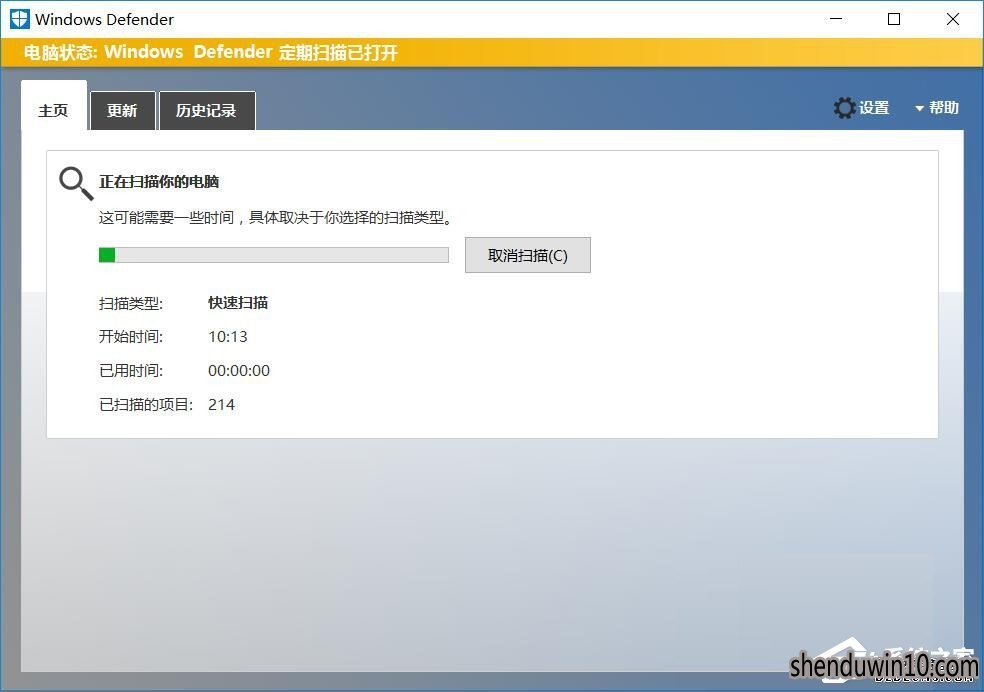Minimize the Windows Defender window
Screen dimensions: 984x692
pyautogui.click(x=836, y=19)
